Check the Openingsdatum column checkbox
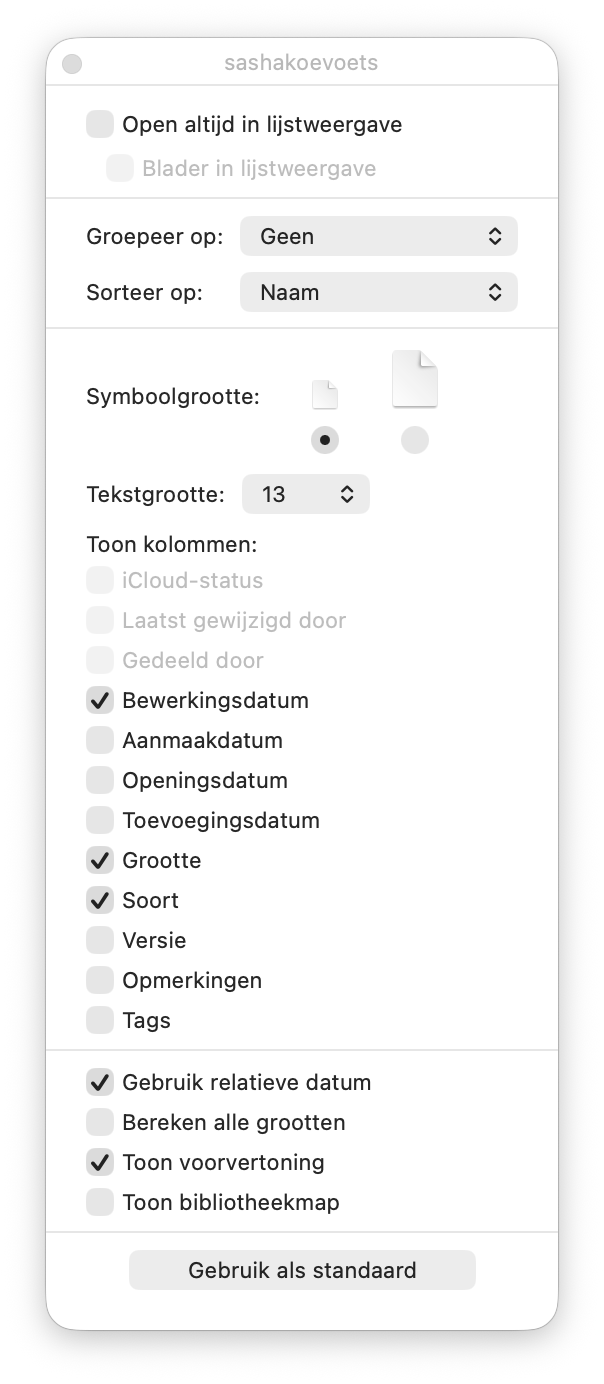Image resolution: width=604 pixels, height=1384 pixels. tap(100, 781)
